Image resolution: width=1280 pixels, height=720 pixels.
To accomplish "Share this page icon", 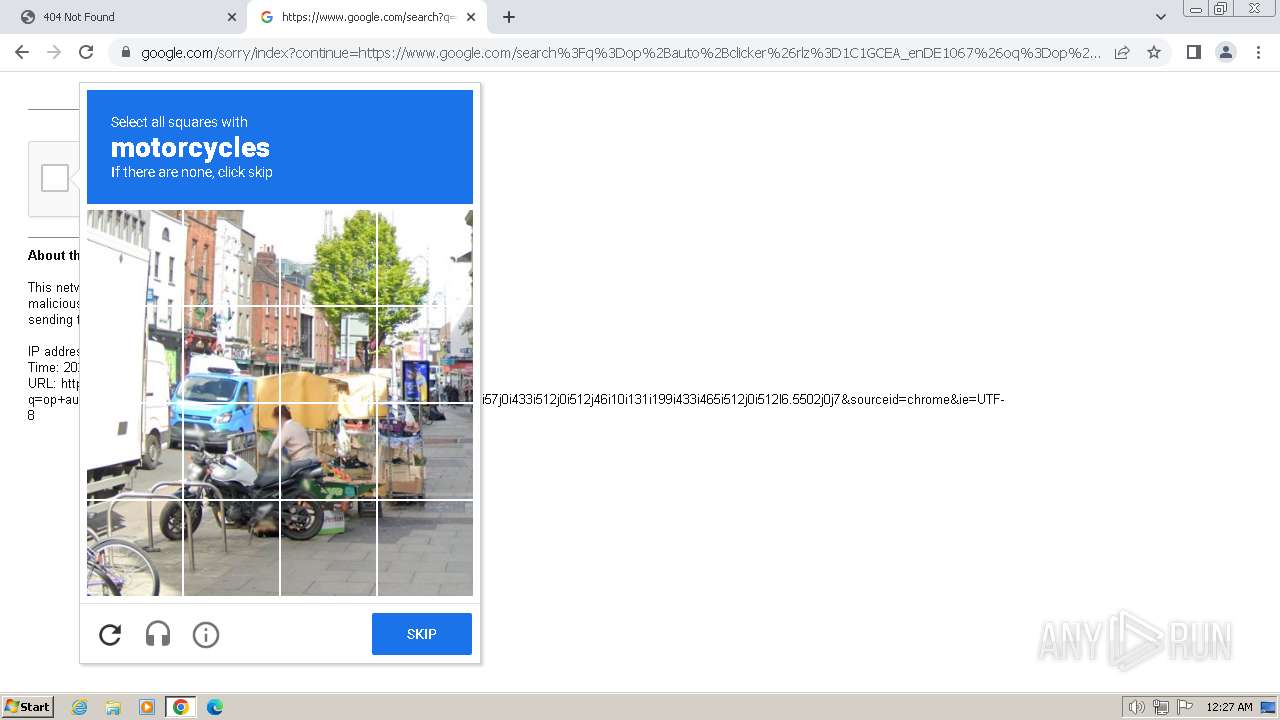I will coord(1122,52).
